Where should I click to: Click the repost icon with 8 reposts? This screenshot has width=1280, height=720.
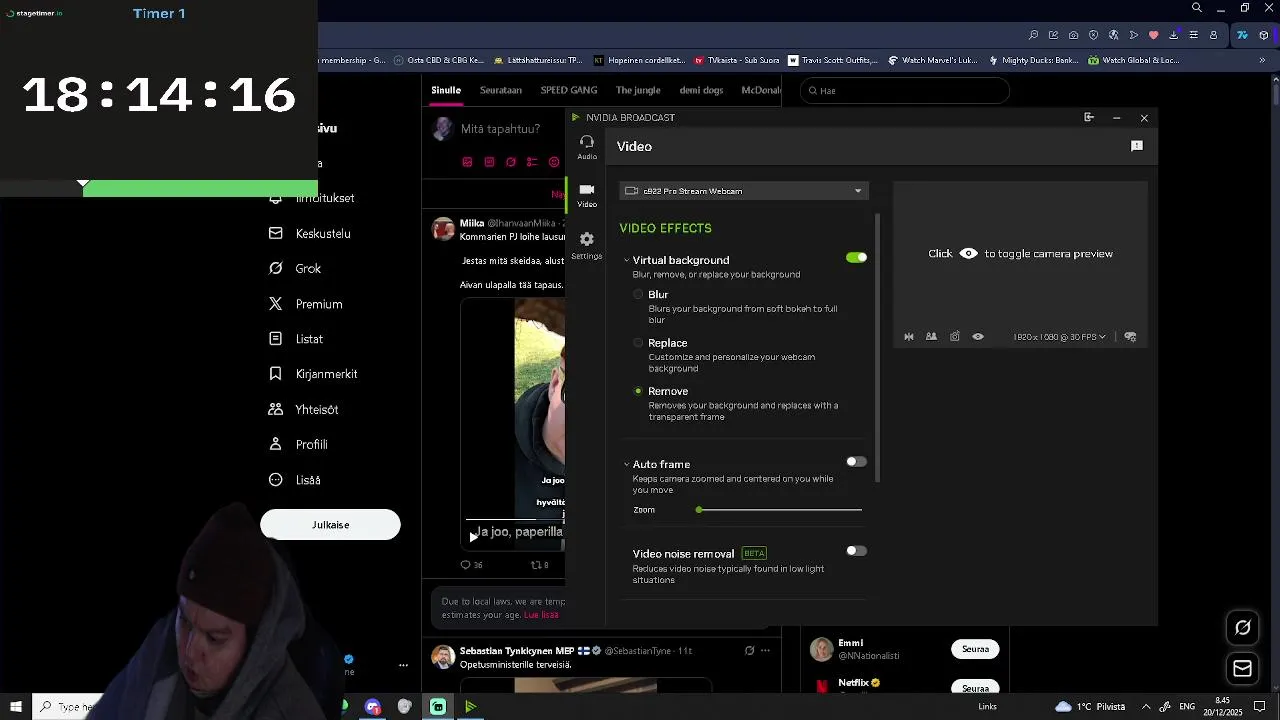tap(539, 565)
